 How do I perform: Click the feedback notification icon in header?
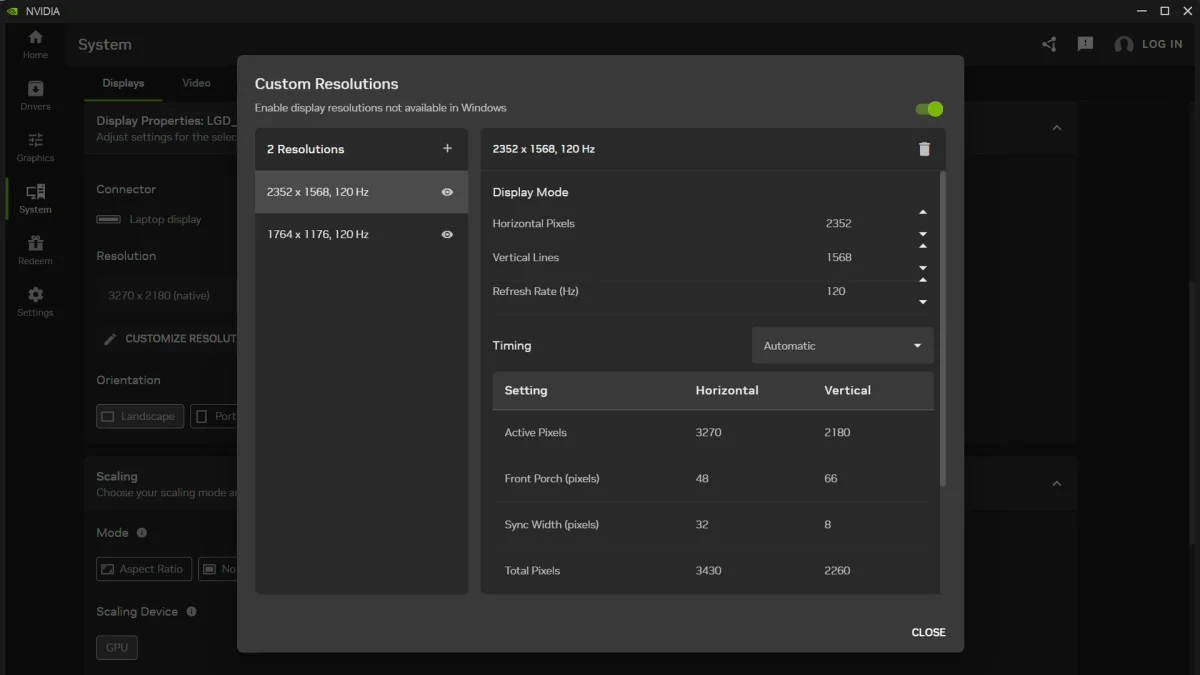[x=1085, y=44]
